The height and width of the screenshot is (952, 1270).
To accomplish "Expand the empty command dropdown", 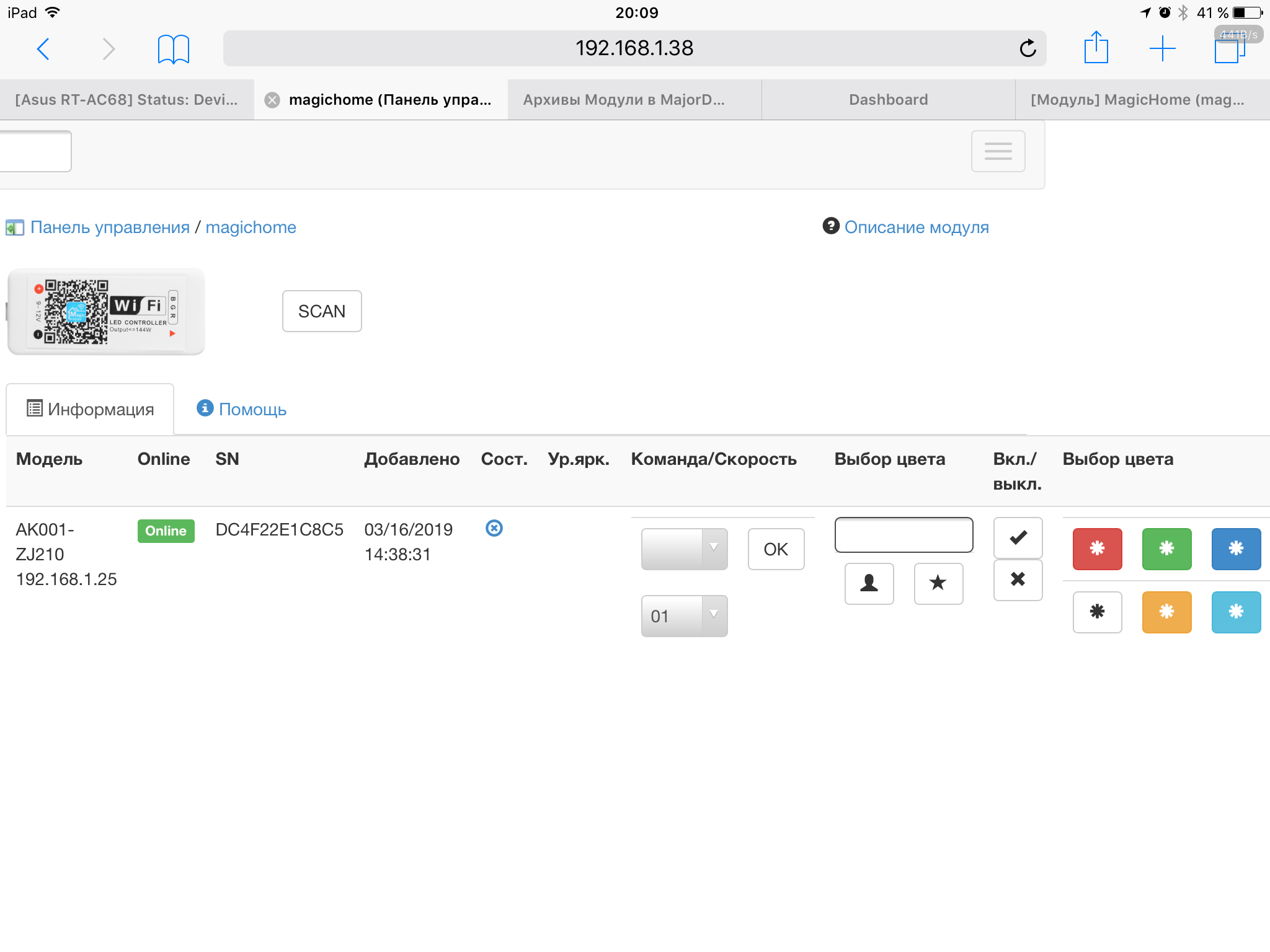I will click(684, 549).
